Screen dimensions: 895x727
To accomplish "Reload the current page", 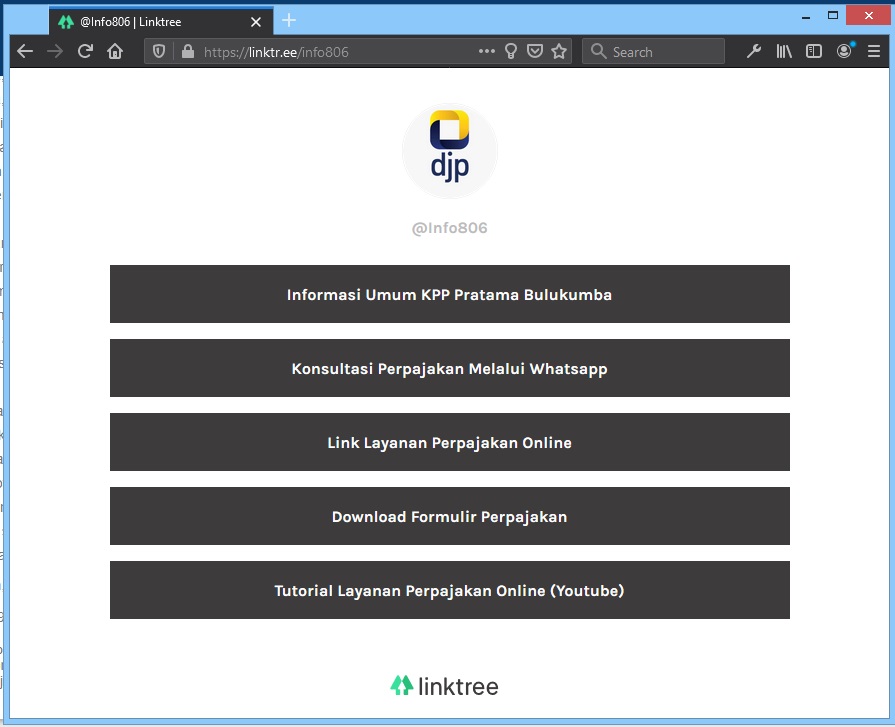I will pos(85,52).
